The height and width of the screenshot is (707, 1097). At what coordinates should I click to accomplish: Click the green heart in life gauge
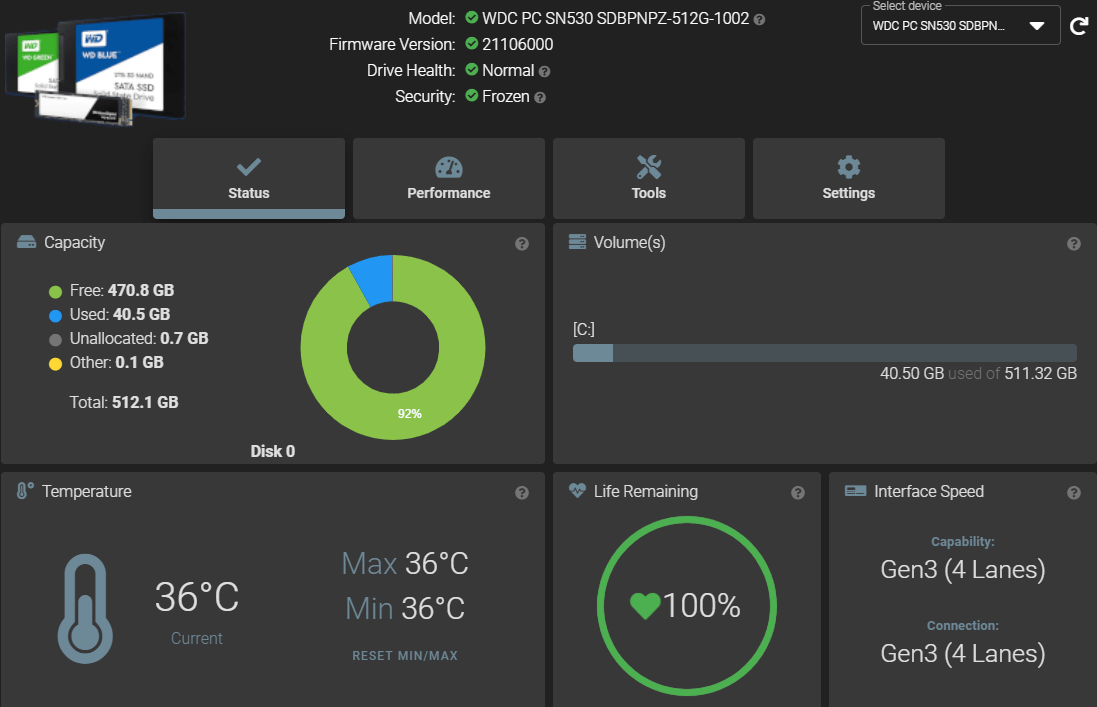click(645, 606)
